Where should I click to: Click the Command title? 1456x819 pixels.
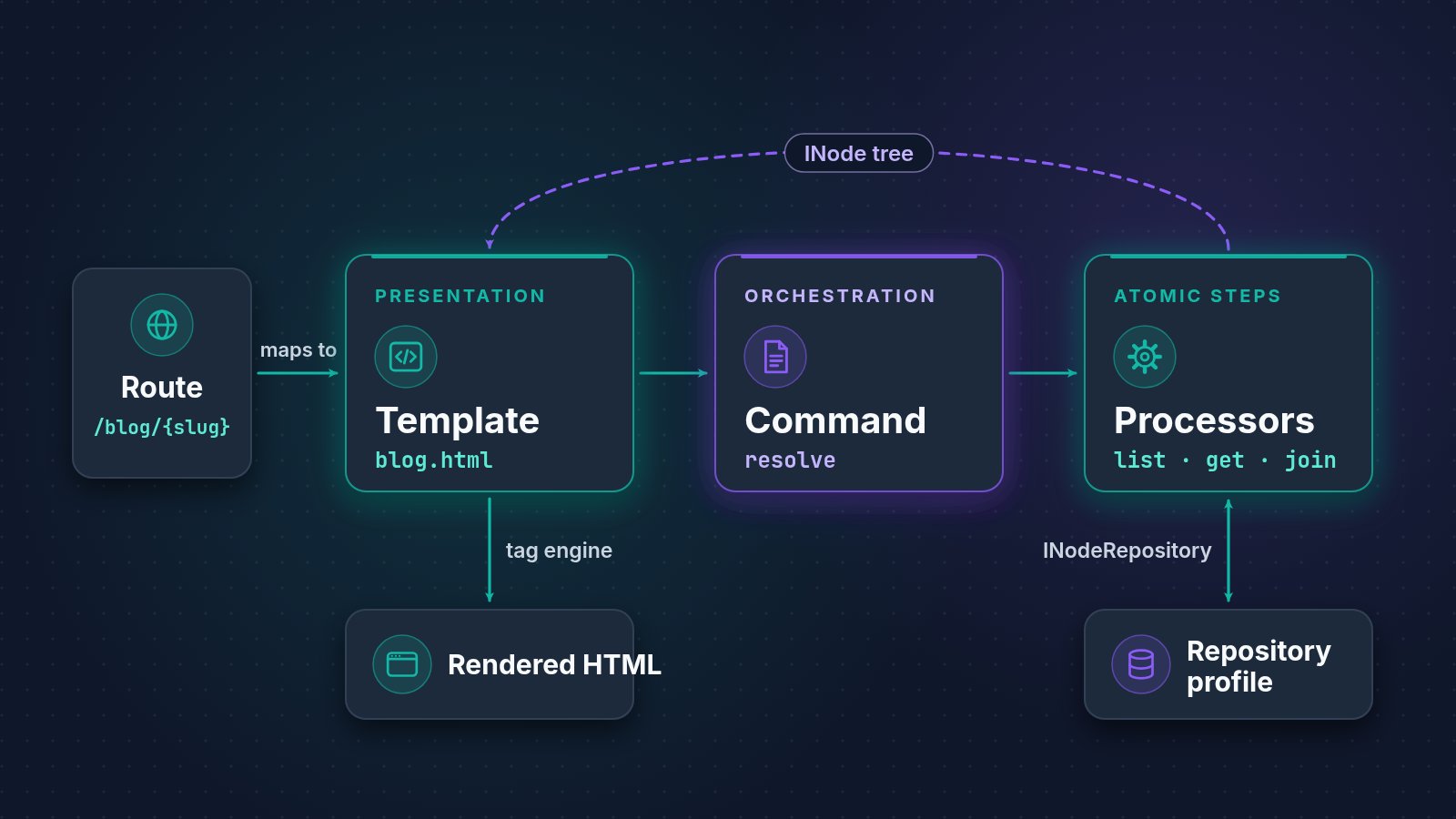[835, 420]
